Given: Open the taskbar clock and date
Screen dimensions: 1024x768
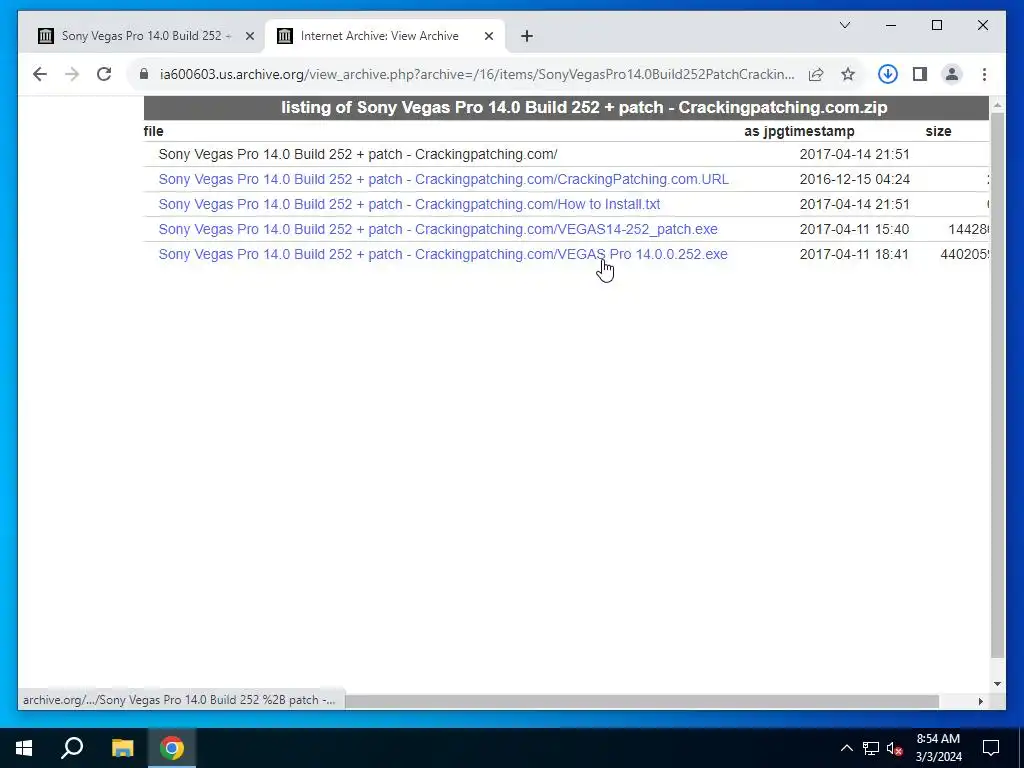Looking at the screenshot, I should [938, 748].
